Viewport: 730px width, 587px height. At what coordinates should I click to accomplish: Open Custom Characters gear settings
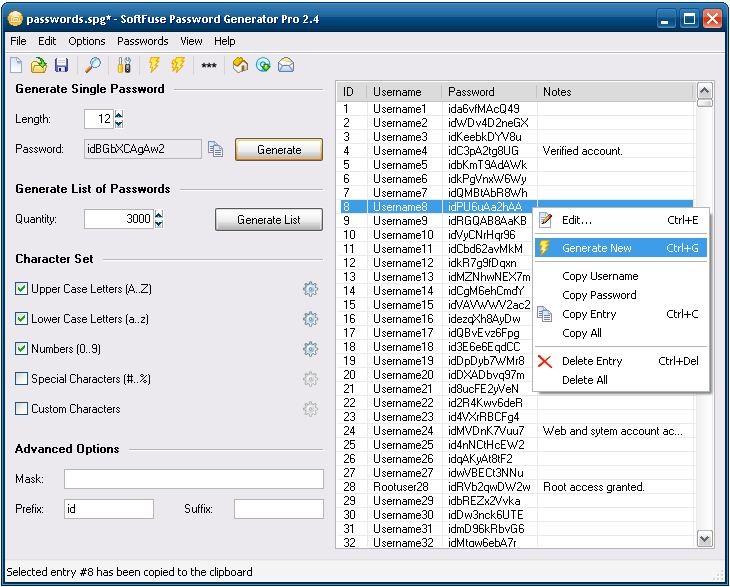[310, 409]
